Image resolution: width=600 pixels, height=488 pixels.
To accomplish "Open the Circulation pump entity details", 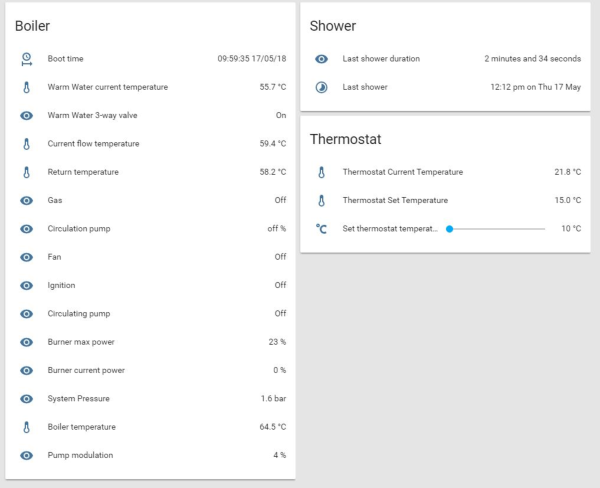I will pyautogui.click(x=79, y=229).
